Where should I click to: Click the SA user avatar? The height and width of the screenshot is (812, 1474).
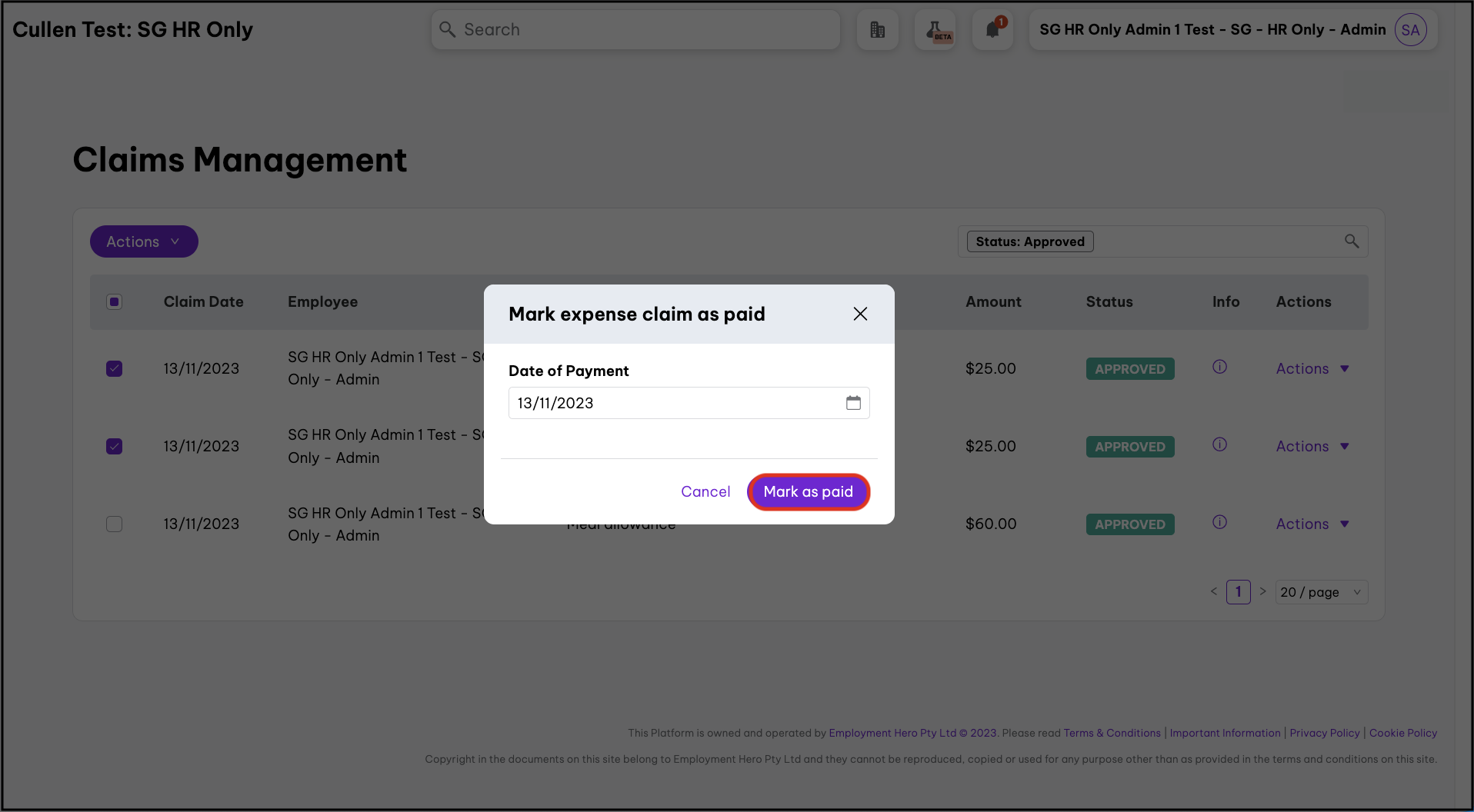click(x=1410, y=30)
